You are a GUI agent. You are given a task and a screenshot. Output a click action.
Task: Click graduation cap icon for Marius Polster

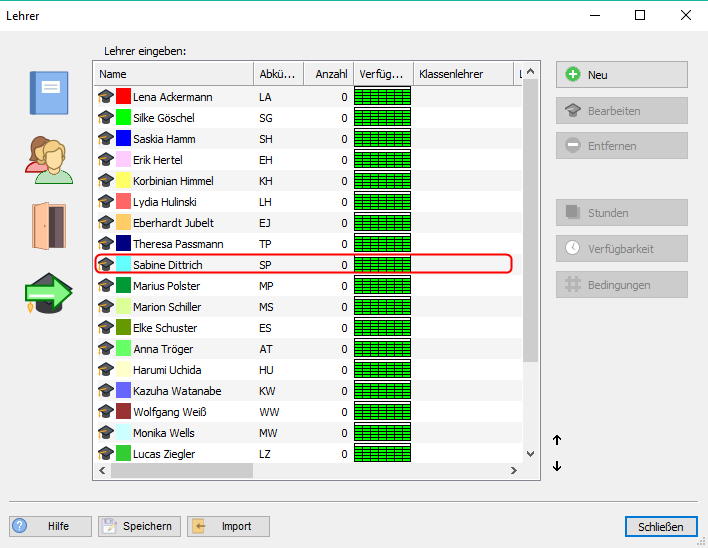tap(106, 285)
